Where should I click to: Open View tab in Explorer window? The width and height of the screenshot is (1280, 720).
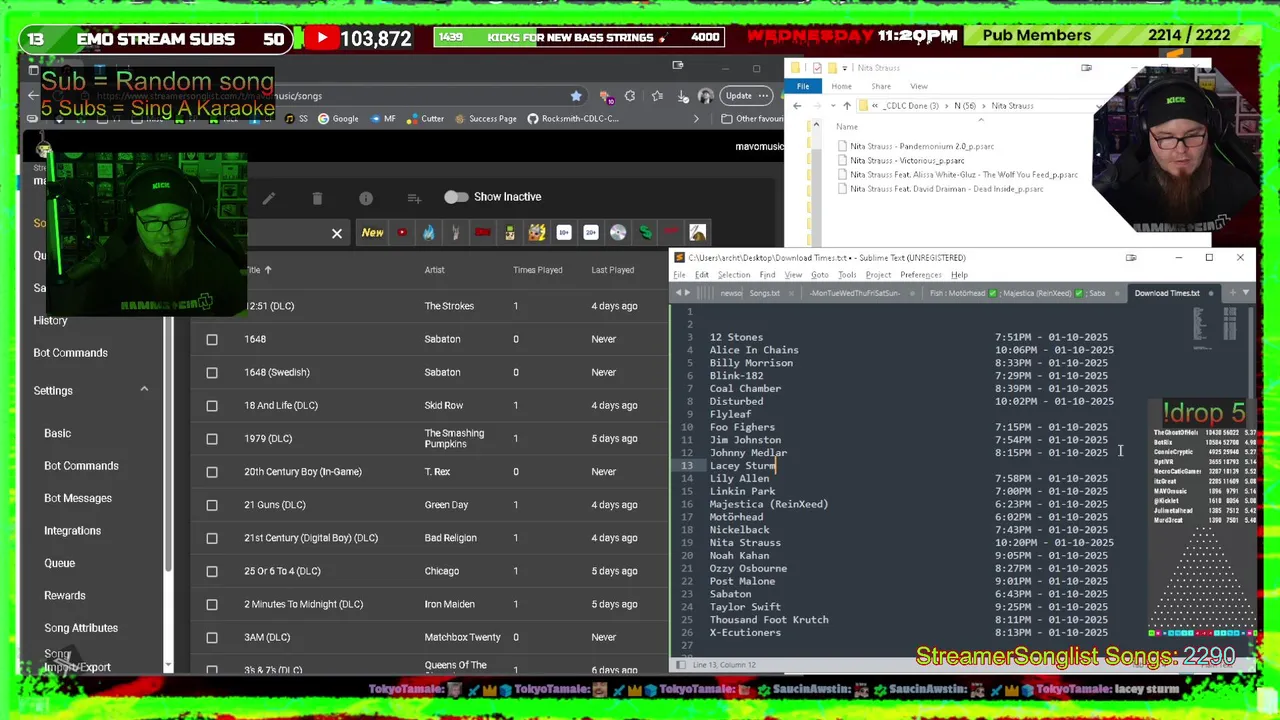point(919,87)
